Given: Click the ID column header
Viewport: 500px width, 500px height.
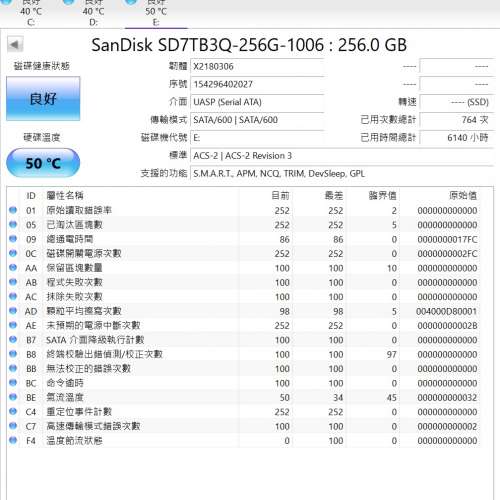Looking at the screenshot, I should [x=31, y=196].
